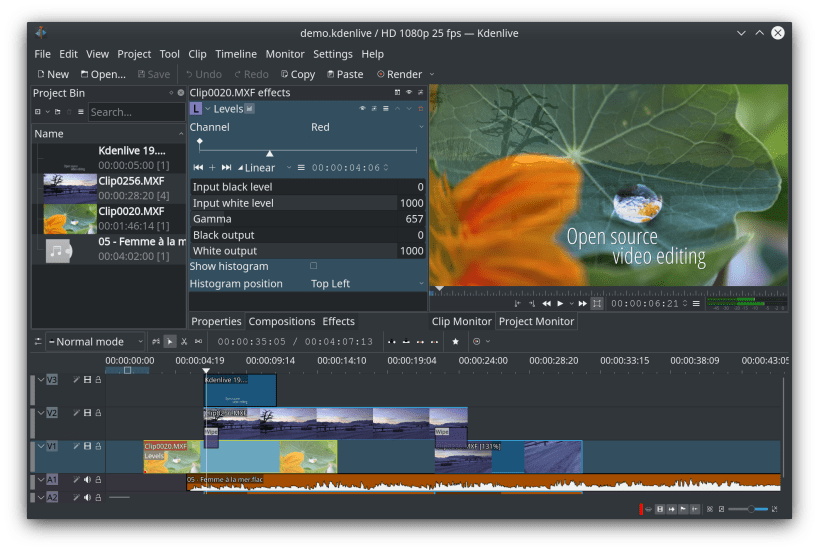Select the razor (scissors) tool in timeline toolbar

point(184,342)
